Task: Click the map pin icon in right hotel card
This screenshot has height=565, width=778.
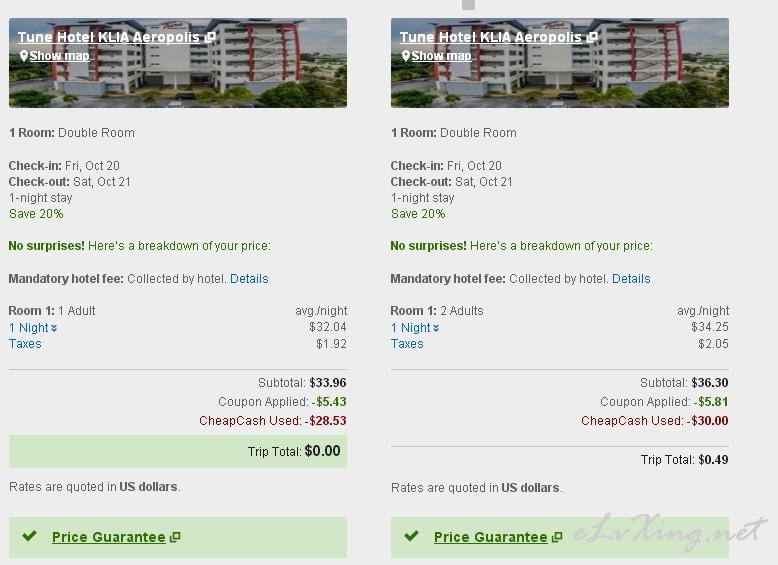Action: 406,56
